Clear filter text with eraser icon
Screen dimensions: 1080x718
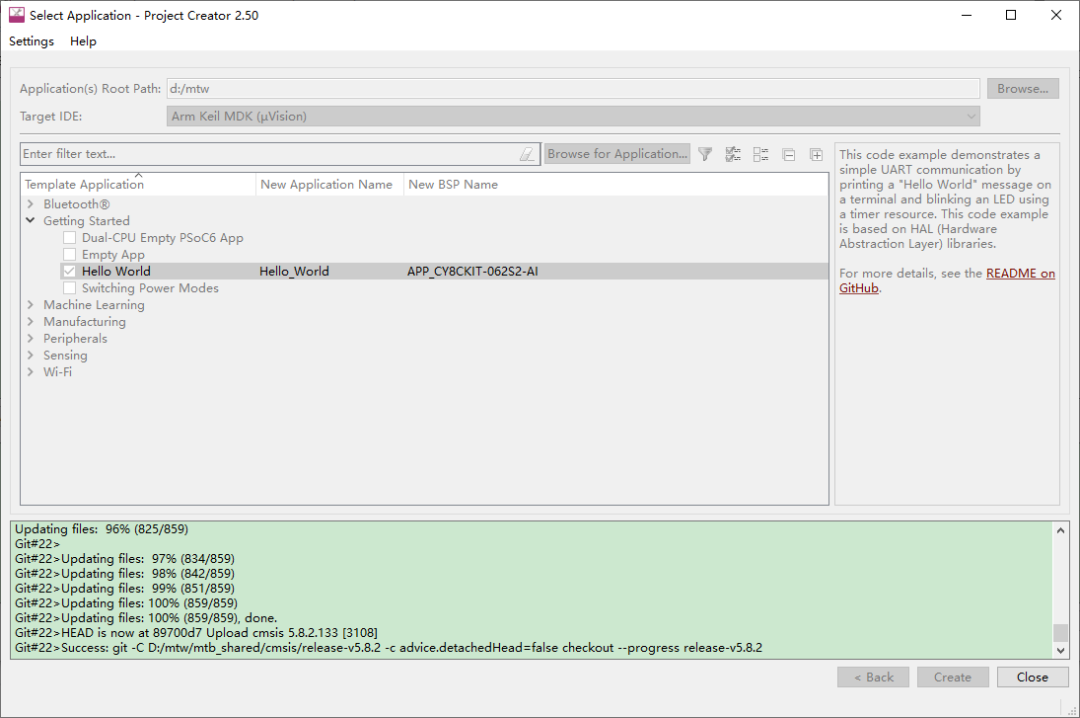point(527,154)
